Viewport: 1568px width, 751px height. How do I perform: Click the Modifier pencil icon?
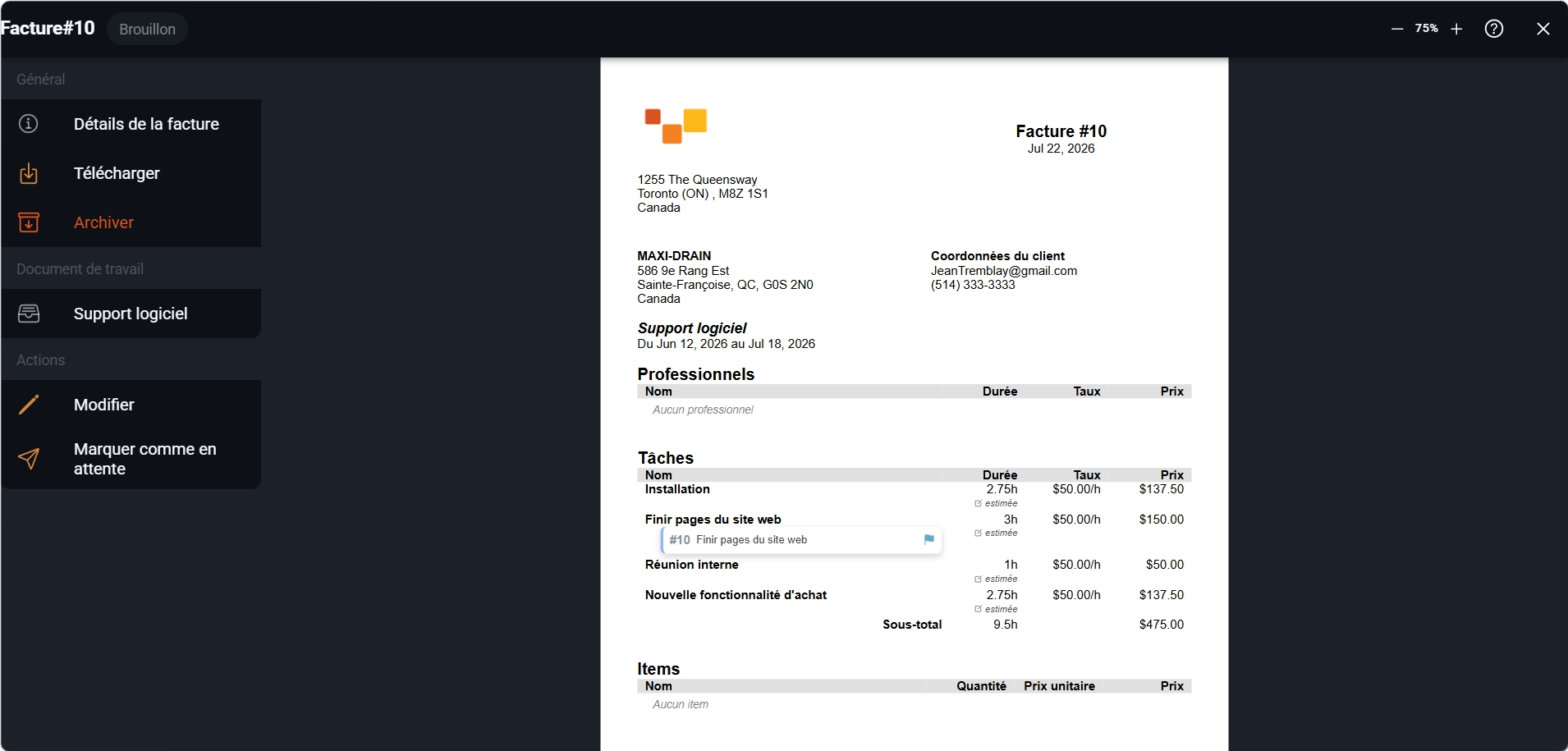29,405
